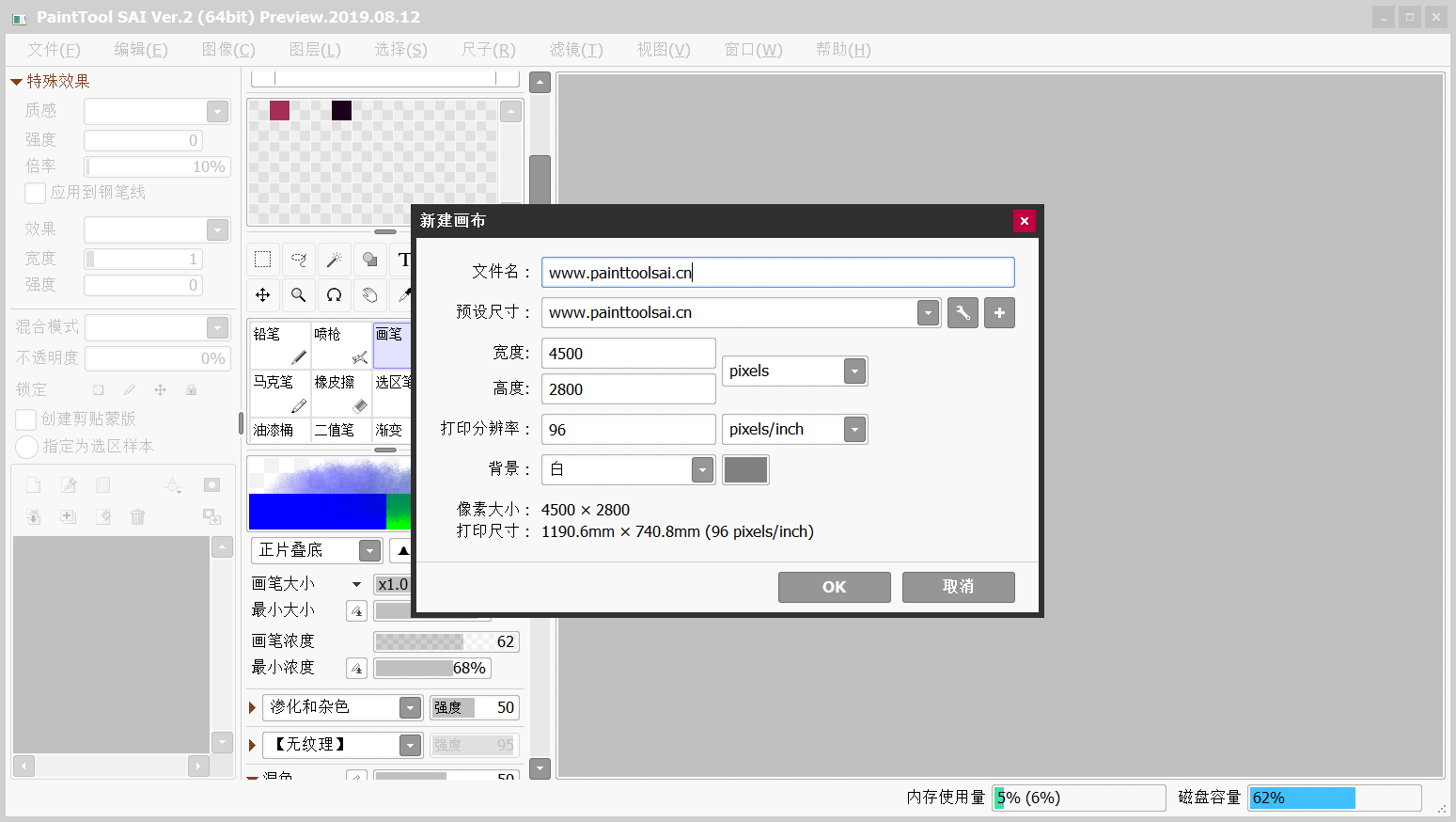Click the wrench preset settings icon
The image size is (1456, 822).
963,313
